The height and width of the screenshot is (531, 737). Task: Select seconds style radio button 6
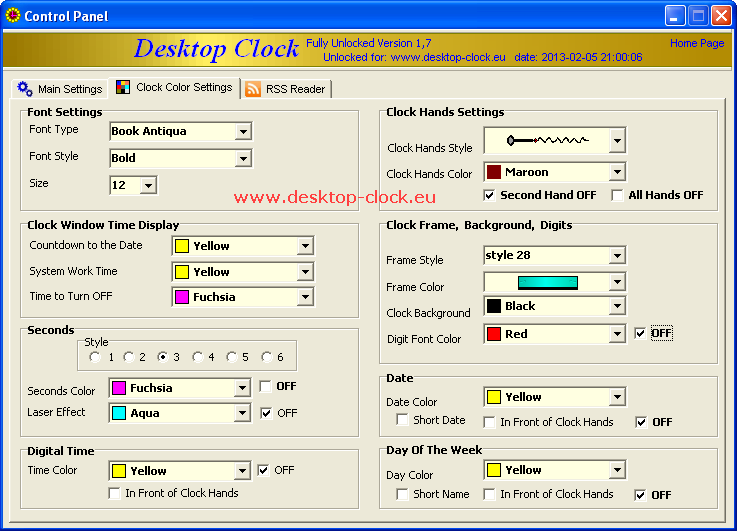point(267,357)
